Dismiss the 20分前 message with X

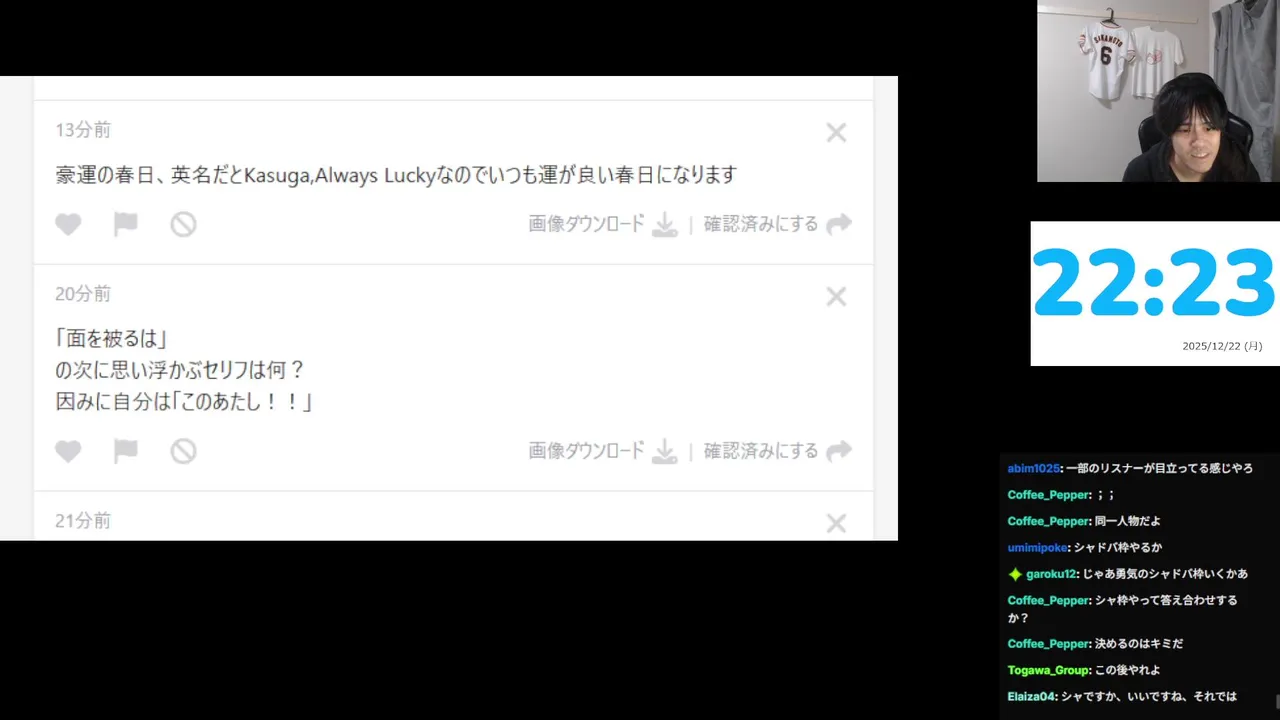pyautogui.click(x=836, y=296)
